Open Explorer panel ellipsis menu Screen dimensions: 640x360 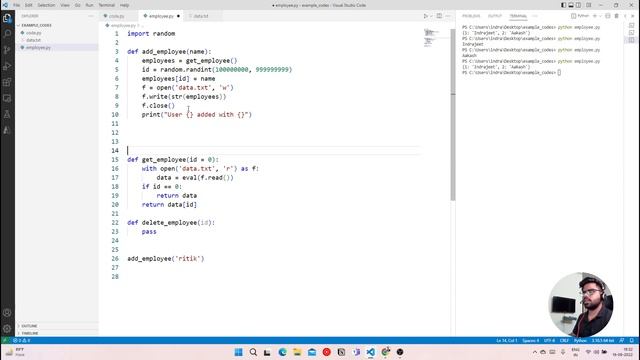(91, 16)
